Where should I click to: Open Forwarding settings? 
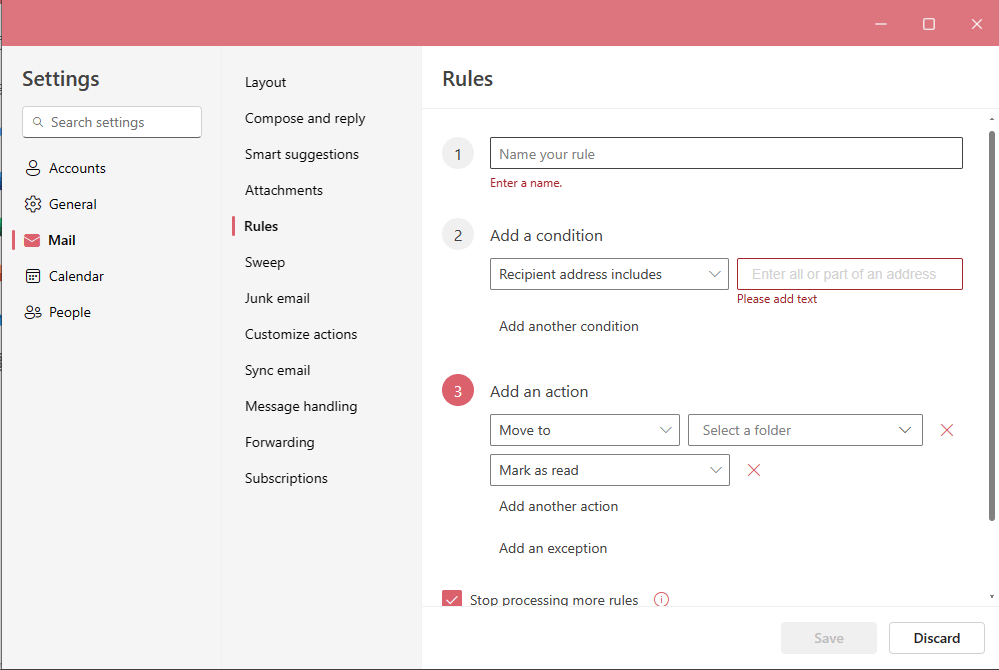pos(279,442)
